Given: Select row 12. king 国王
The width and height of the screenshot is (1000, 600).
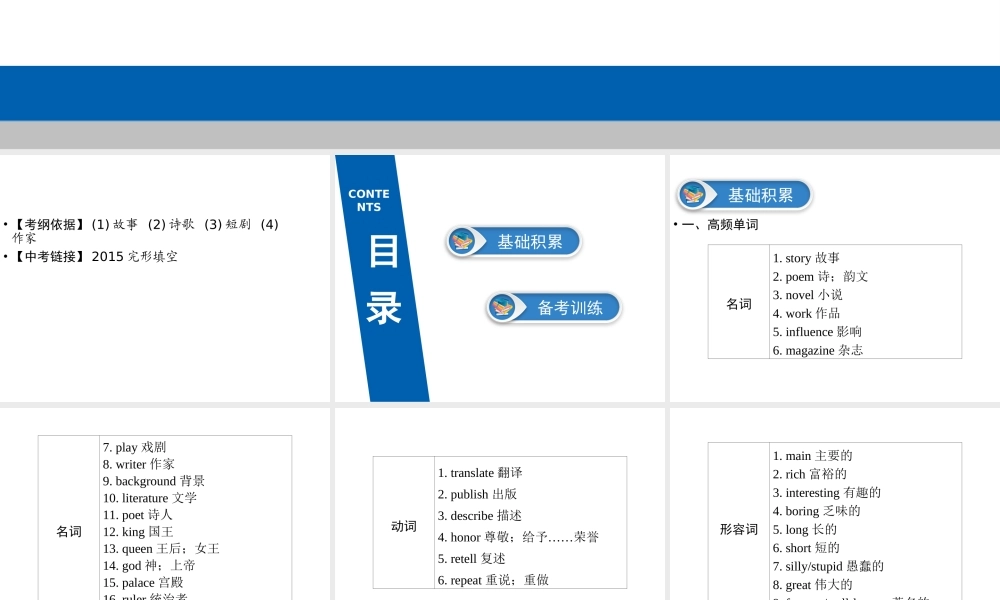Looking at the screenshot, I should 138,532.
